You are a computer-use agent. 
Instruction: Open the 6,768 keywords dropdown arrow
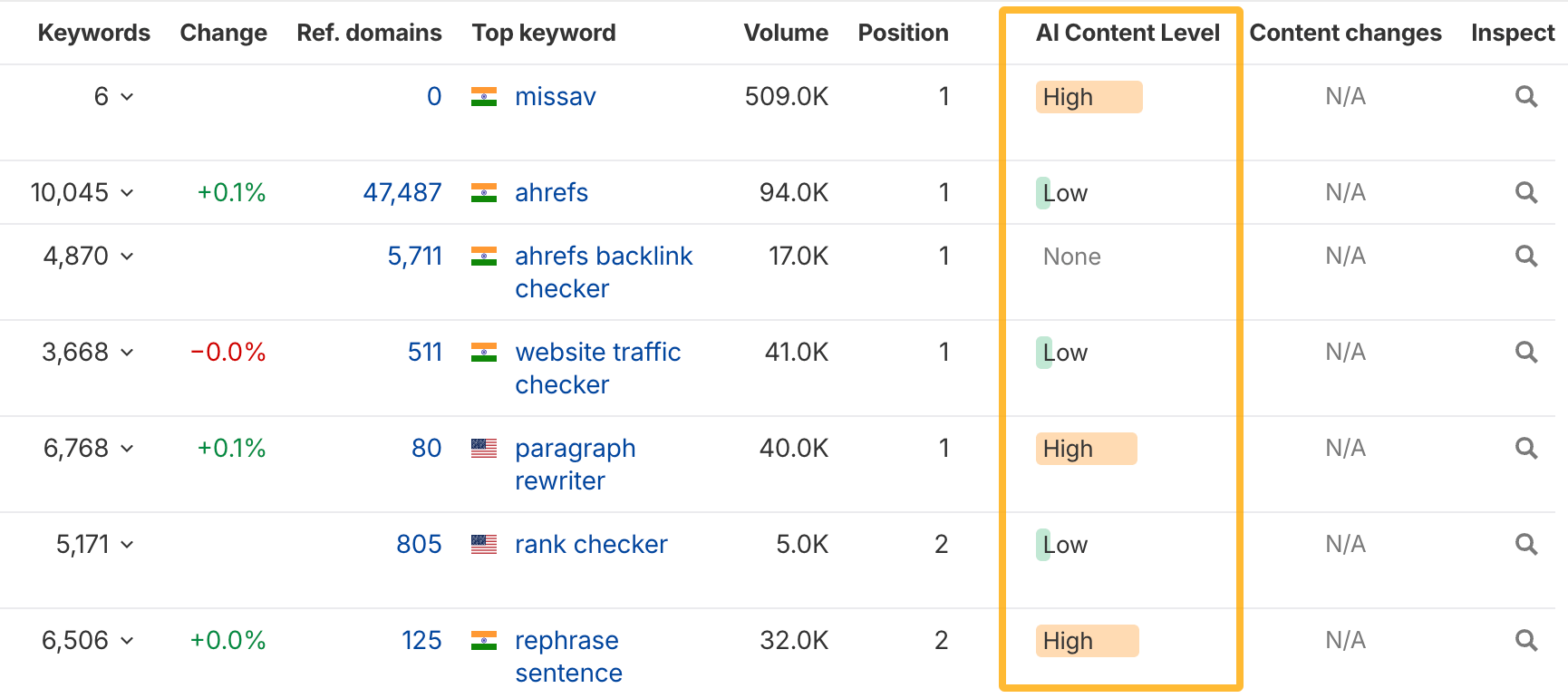(x=127, y=448)
